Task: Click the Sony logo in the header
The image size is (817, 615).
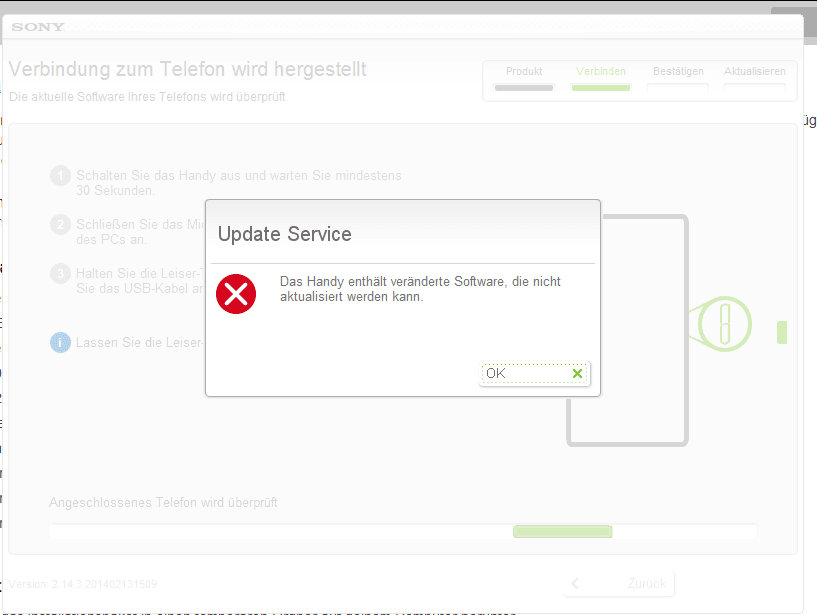Action: point(38,27)
